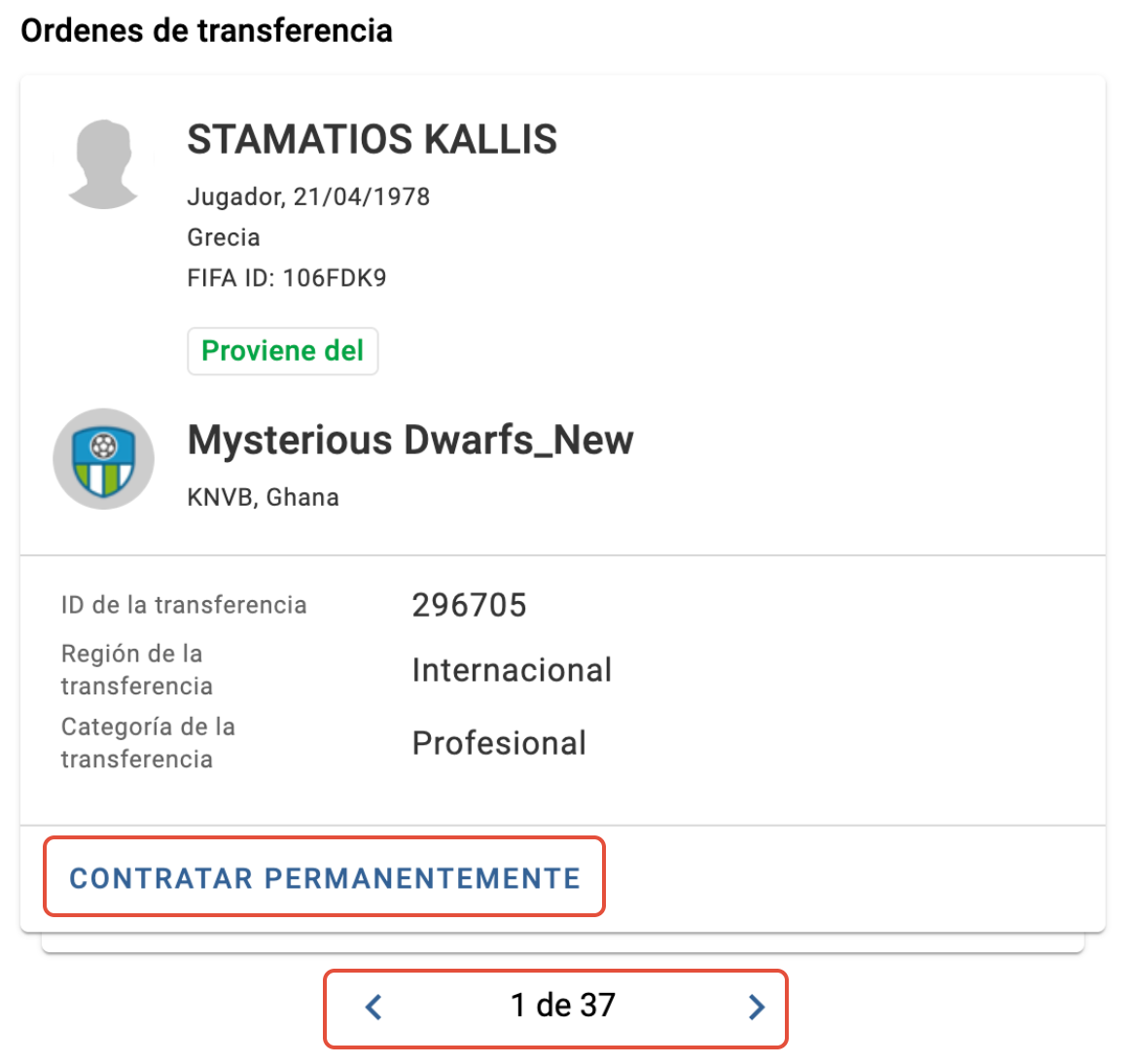Viewport: 1136px width, 1064px height.
Task: Click the Profesional category value
Action: (499, 743)
